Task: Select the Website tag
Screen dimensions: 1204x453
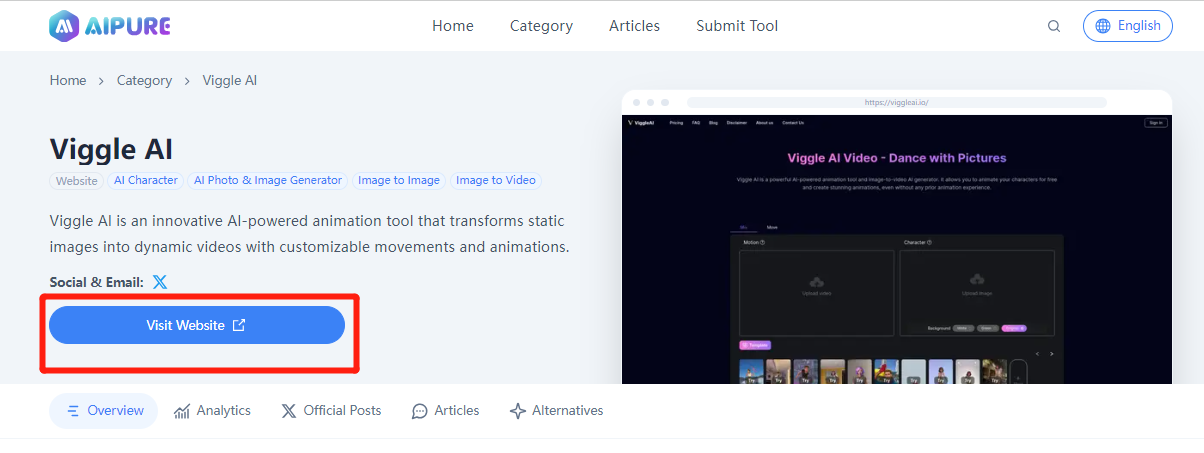Action: tap(77, 181)
